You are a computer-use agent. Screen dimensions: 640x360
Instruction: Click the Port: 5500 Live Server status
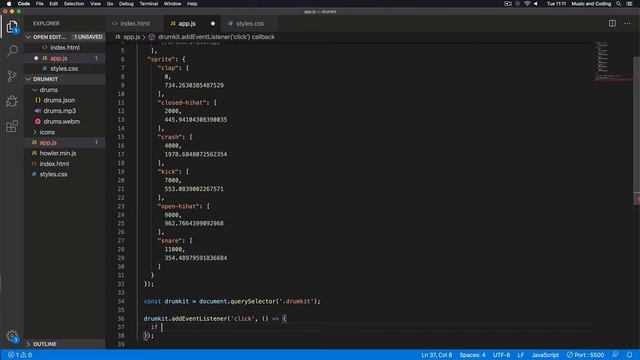585,355
